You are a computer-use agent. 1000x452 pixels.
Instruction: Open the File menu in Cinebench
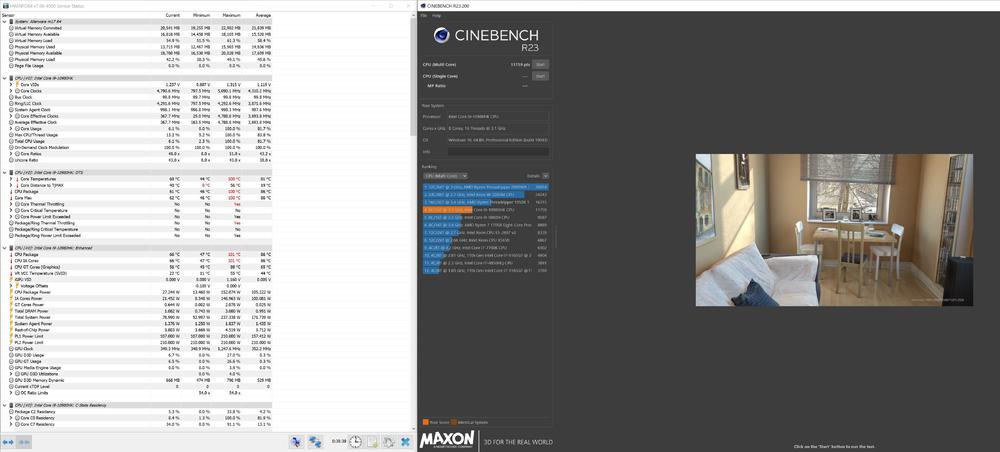(x=424, y=16)
